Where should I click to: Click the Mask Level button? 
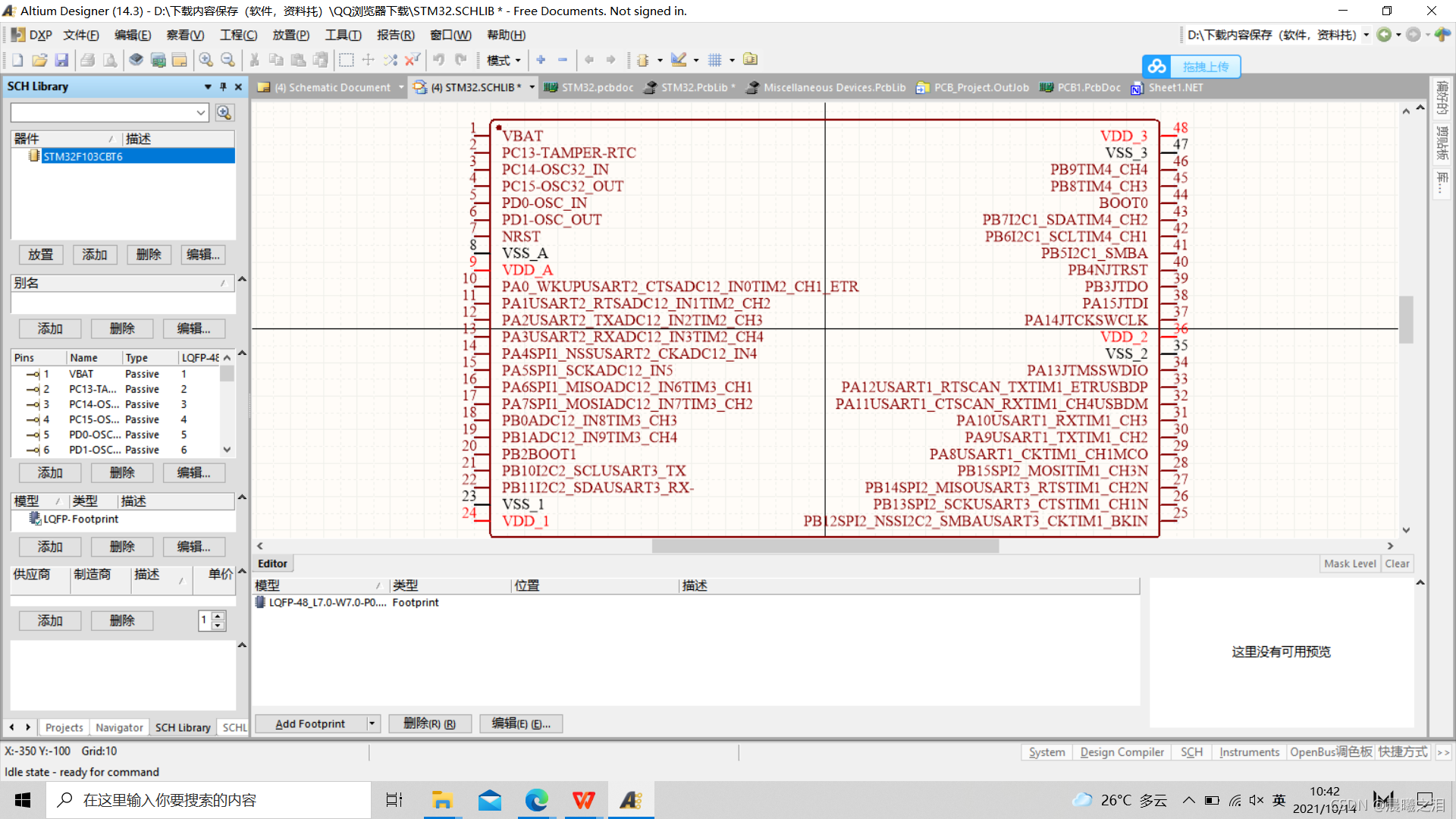pyautogui.click(x=1349, y=563)
